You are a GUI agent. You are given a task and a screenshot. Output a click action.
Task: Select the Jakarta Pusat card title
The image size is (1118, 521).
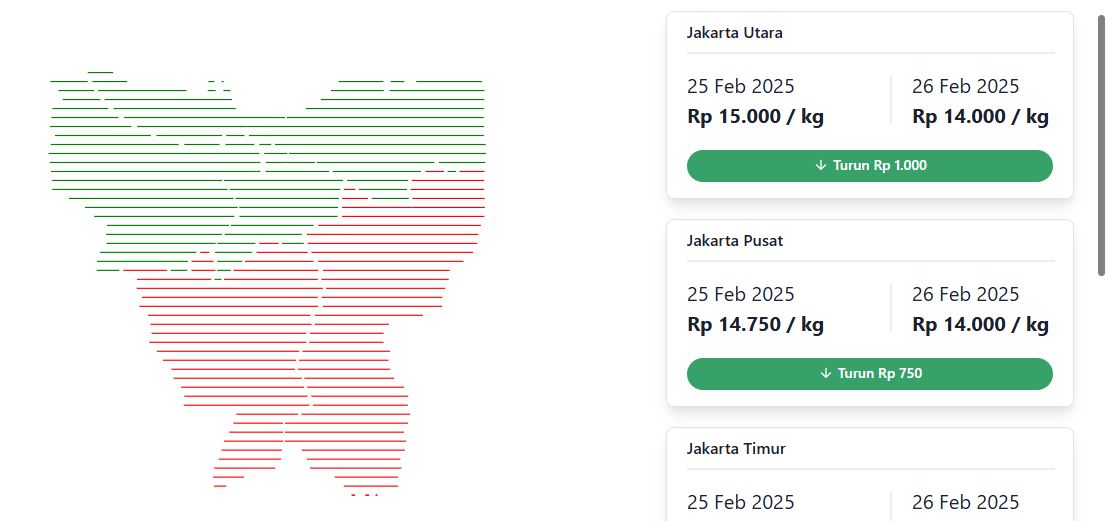point(735,241)
